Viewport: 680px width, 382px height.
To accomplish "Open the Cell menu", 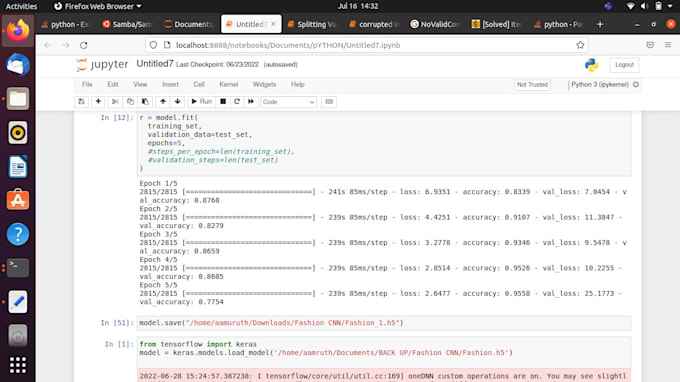I will pyautogui.click(x=199, y=85).
